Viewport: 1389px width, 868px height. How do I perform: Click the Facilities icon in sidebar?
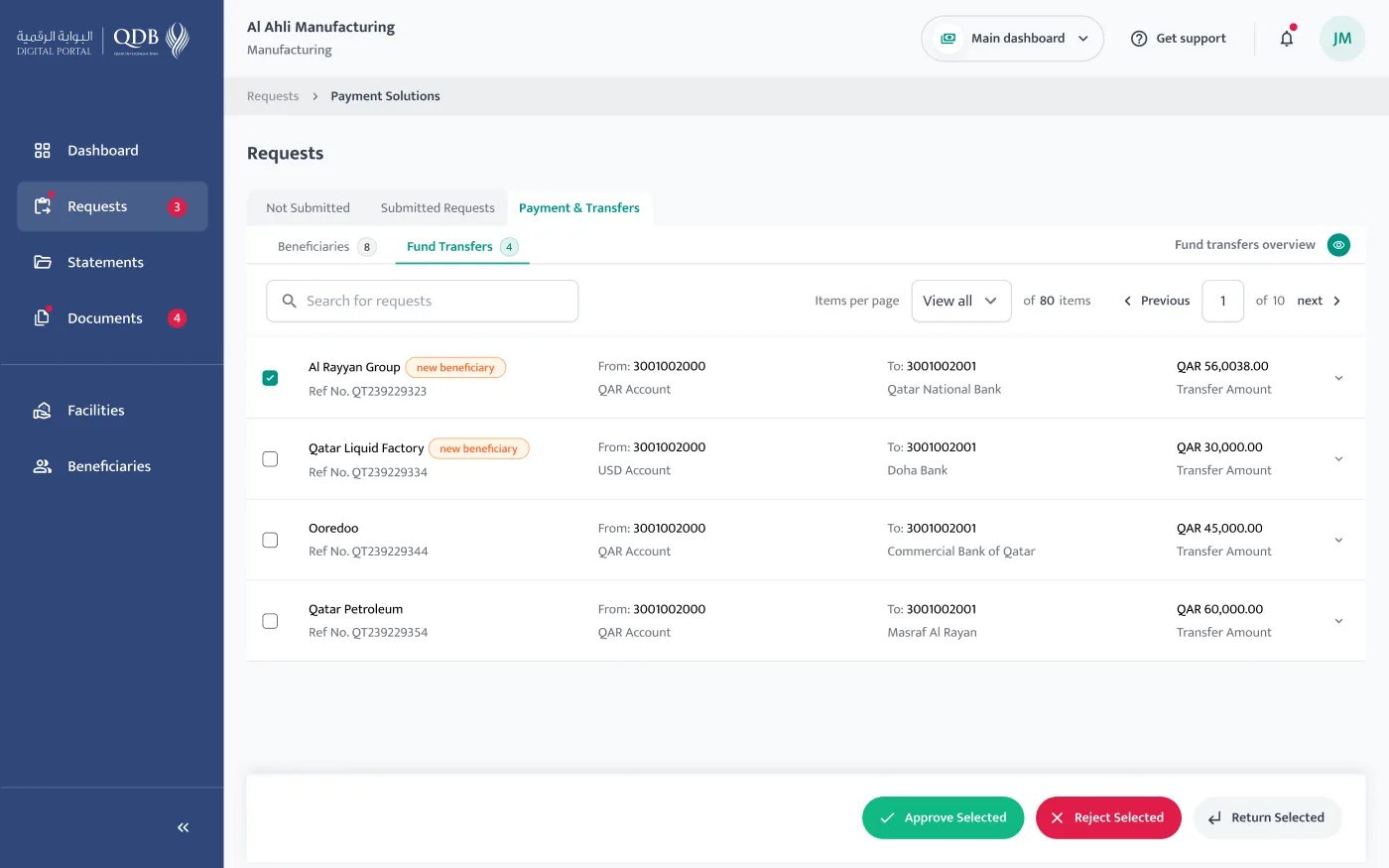[x=43, y=410]
